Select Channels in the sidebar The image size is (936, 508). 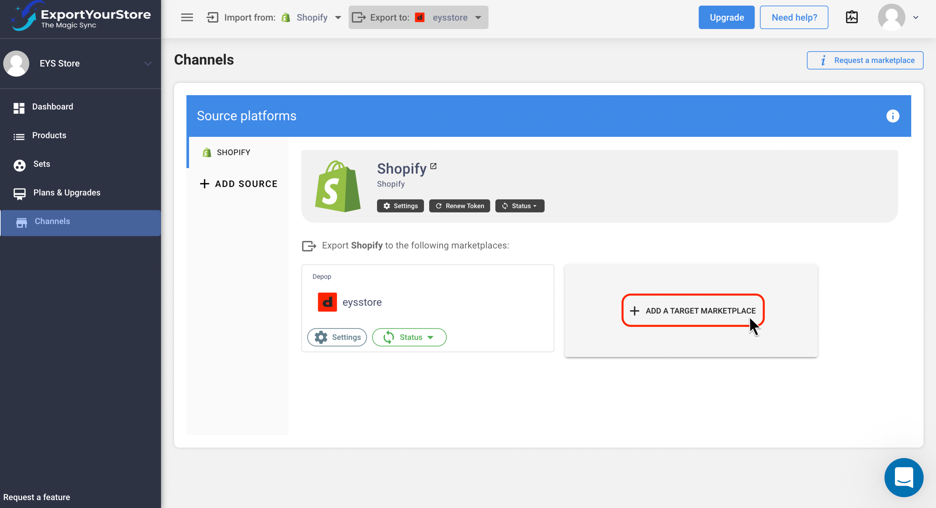tap(81, 222)
